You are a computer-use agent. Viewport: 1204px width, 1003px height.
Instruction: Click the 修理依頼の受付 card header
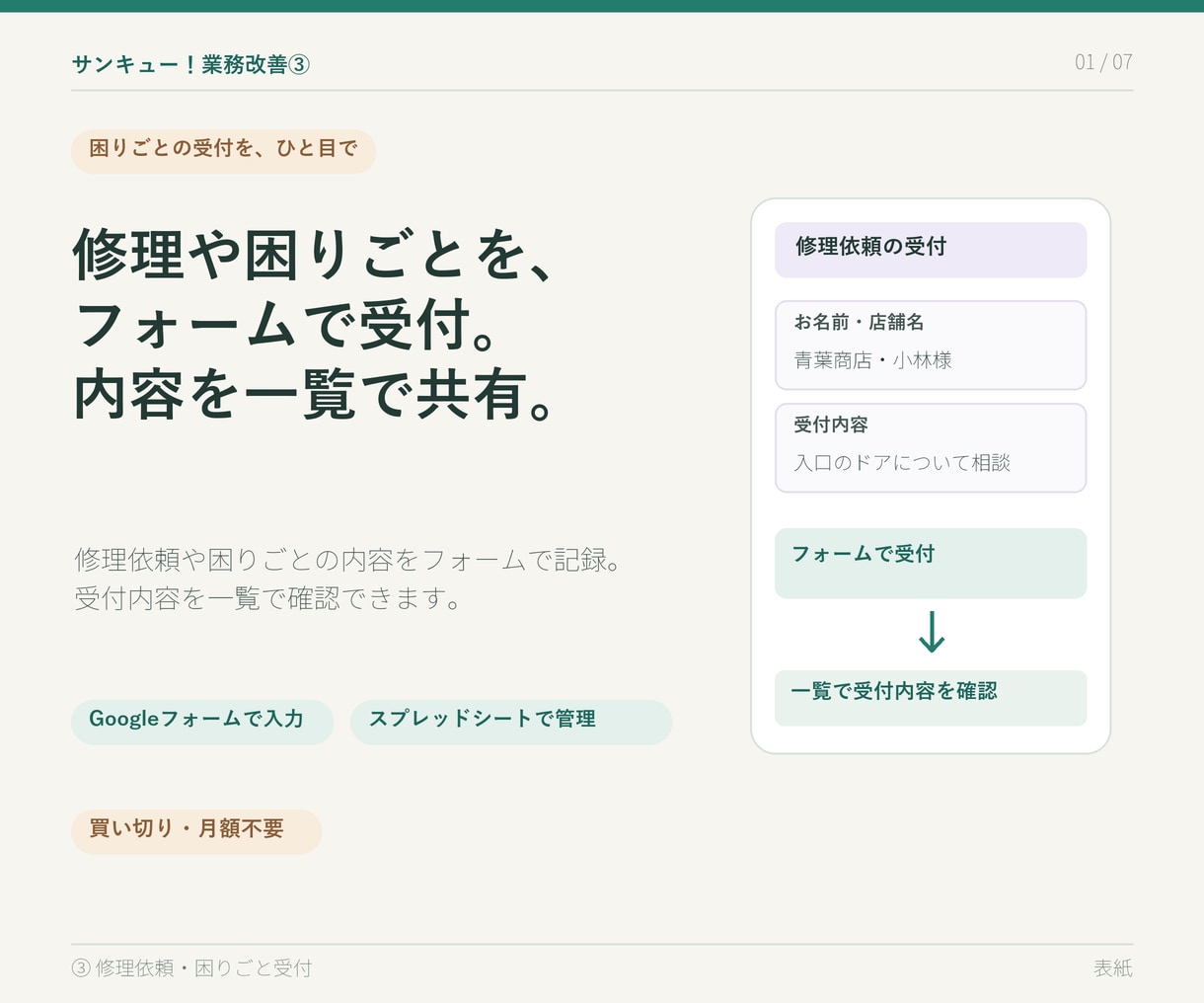[x=931, y=250]
